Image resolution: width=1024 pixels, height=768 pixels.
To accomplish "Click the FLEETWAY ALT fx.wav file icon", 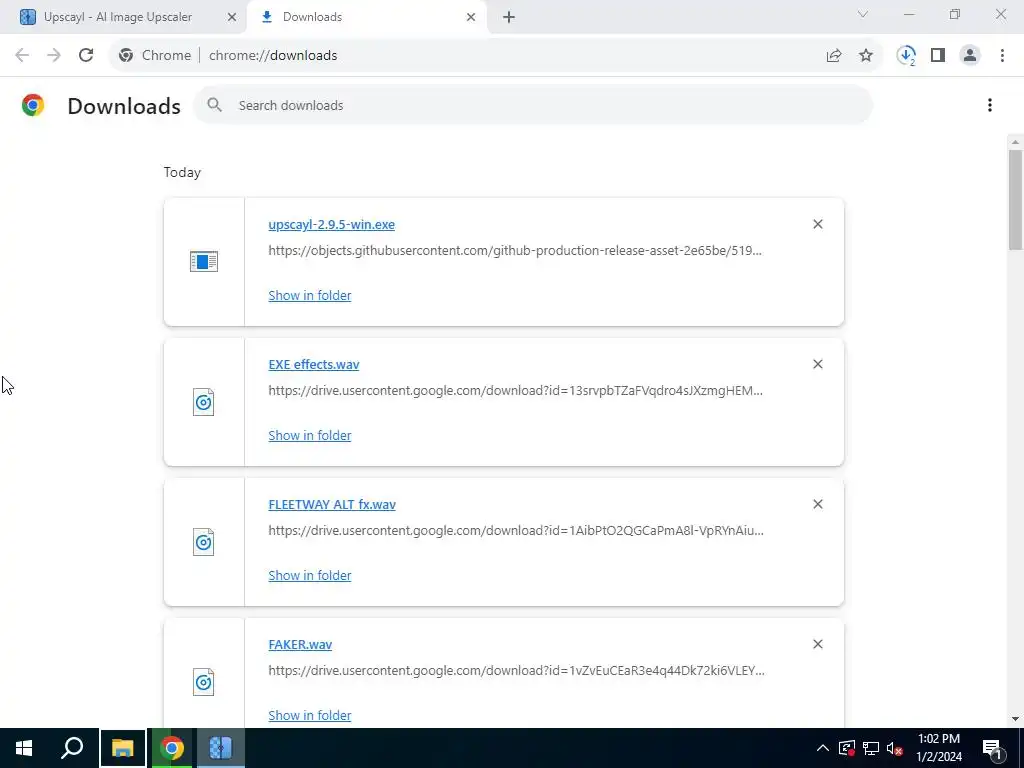I will [x=204, y=542].
